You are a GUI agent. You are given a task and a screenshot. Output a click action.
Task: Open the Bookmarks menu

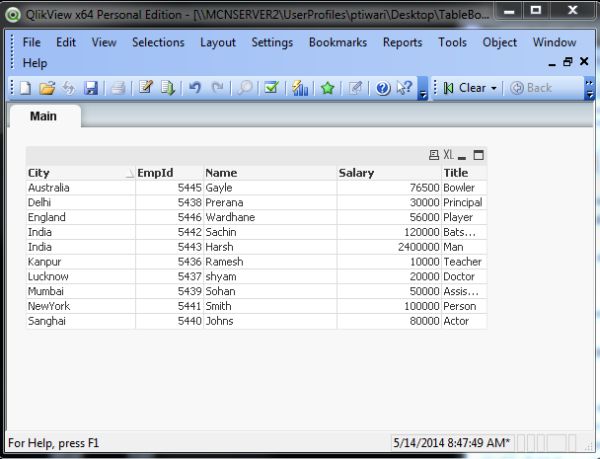pyautogui.click(x=338, y=42)
